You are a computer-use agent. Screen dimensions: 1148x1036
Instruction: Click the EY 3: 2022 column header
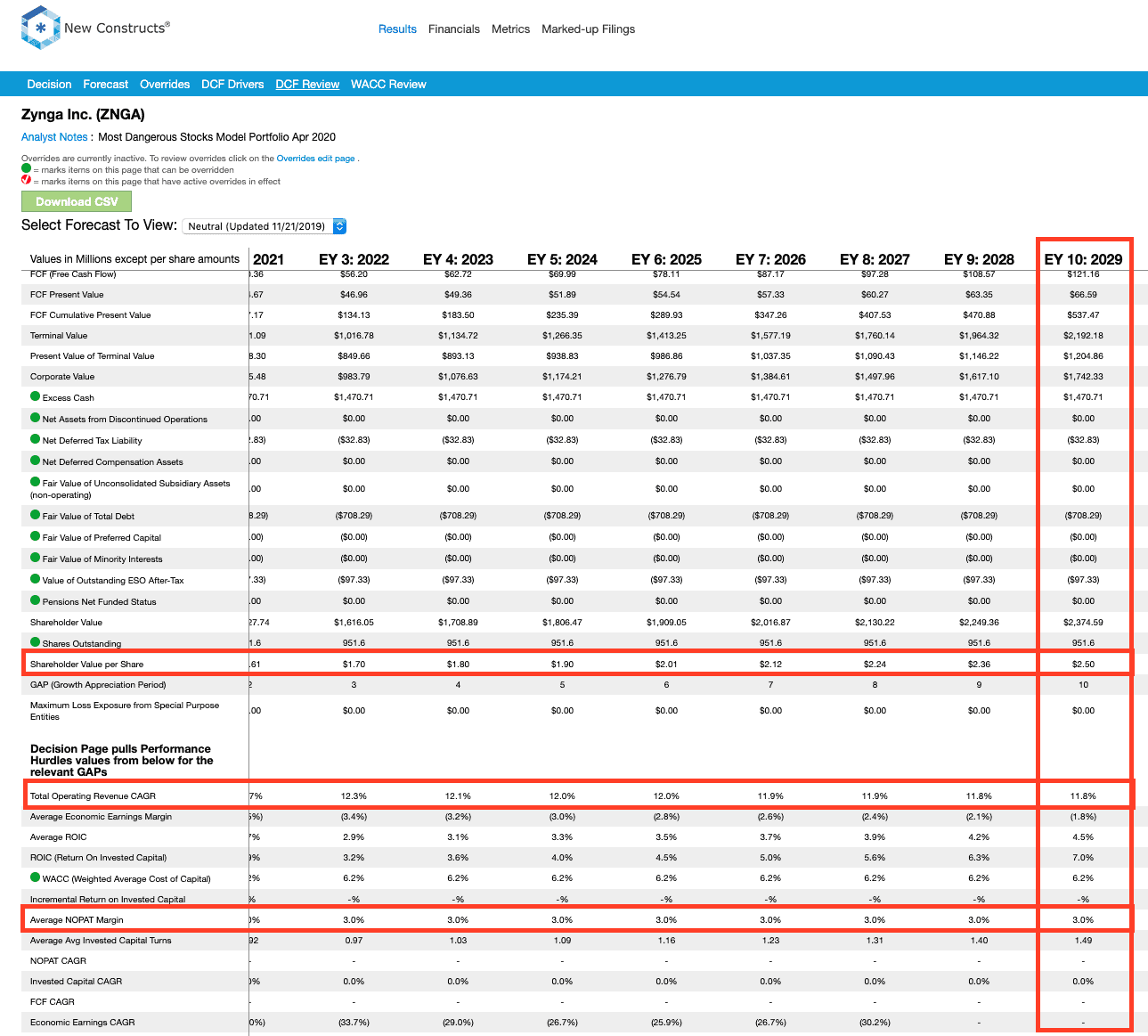click(x=354, y=259)
